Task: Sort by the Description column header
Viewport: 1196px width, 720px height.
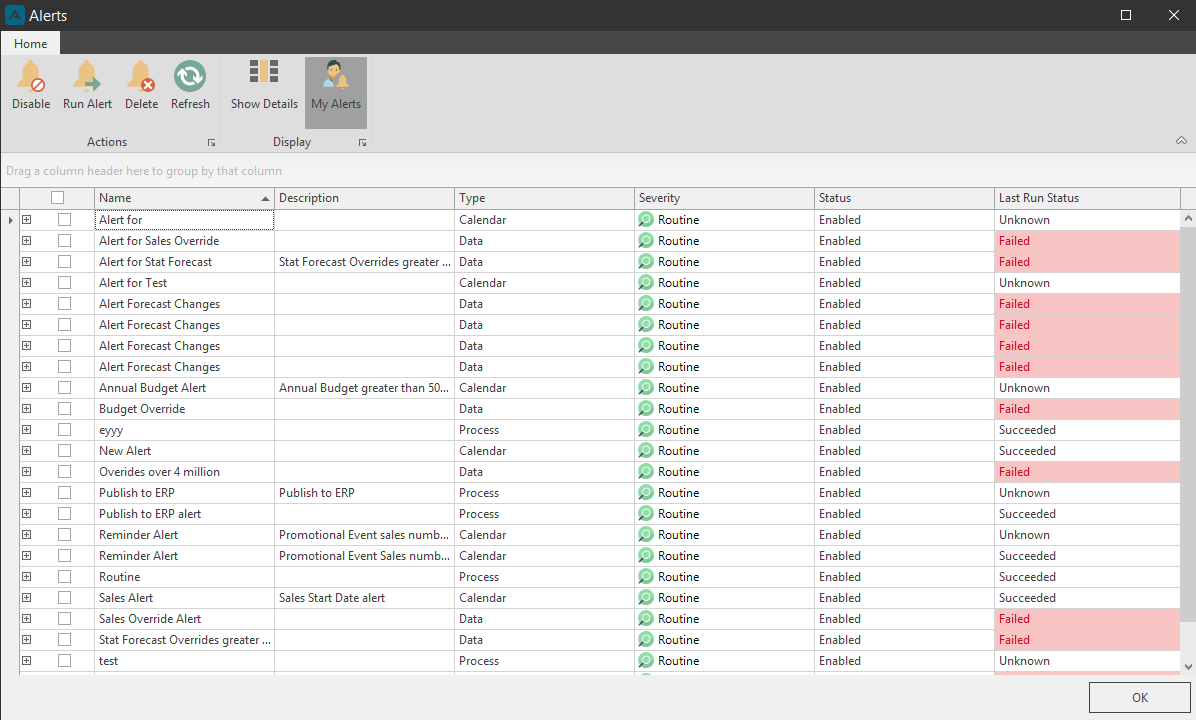Action: pyautogui.click(x=364, y=198)
